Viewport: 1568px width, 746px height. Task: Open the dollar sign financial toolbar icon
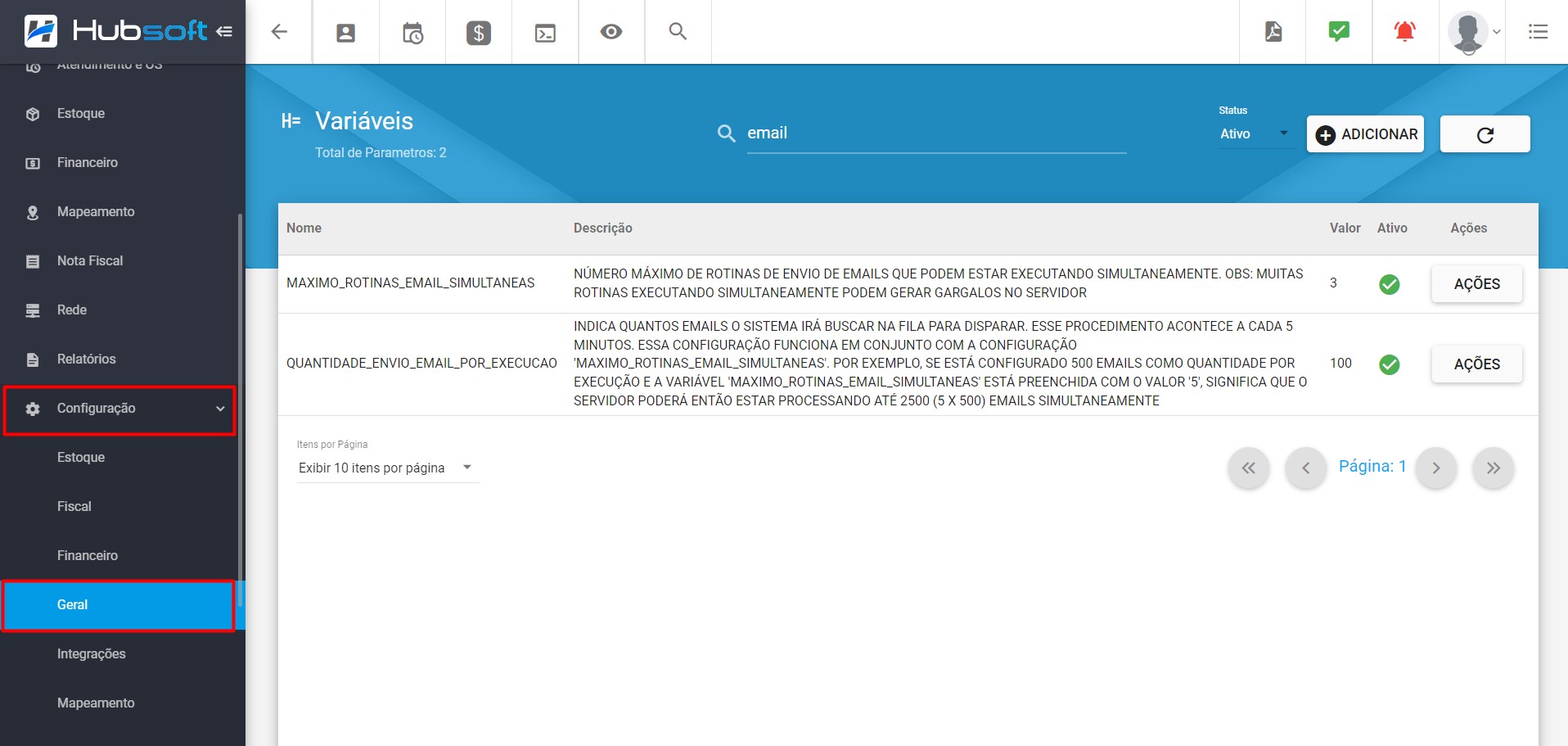479,33
